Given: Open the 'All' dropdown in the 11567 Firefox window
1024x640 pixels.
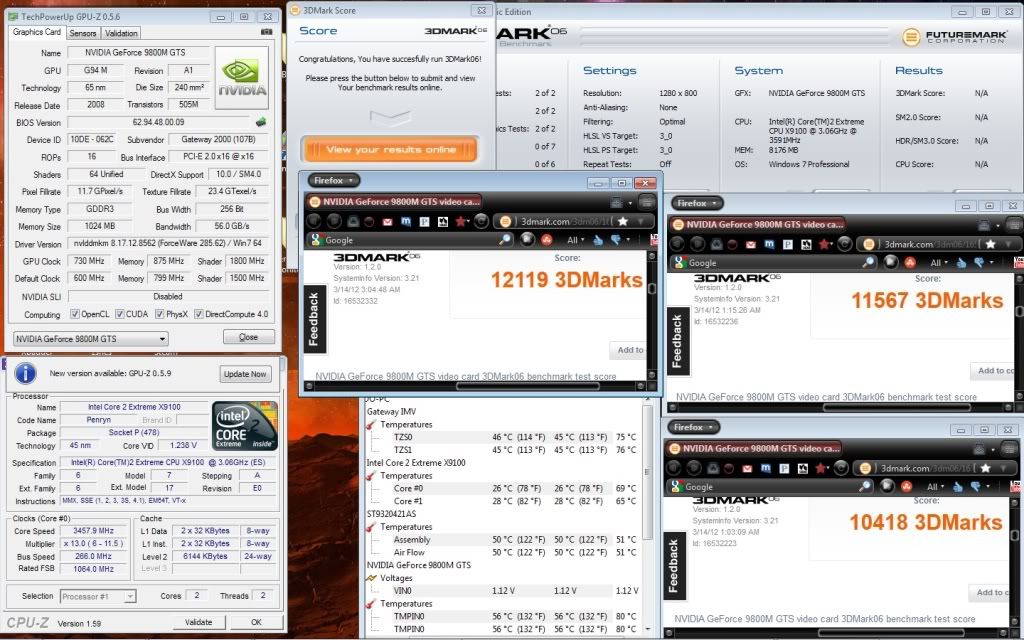Looking at the screenshot, I should [x=938, y=263].
